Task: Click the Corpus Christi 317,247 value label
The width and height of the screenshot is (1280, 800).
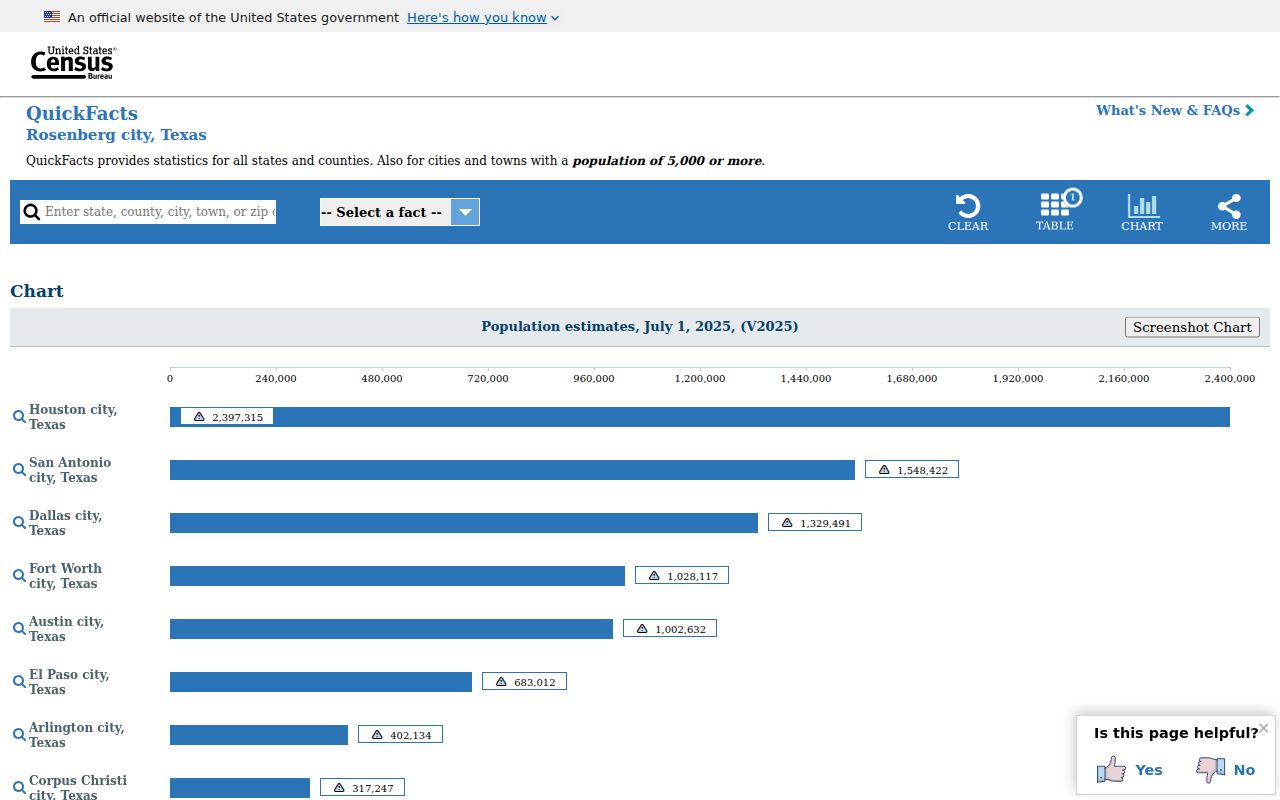Action: click(x=362, y=788)
